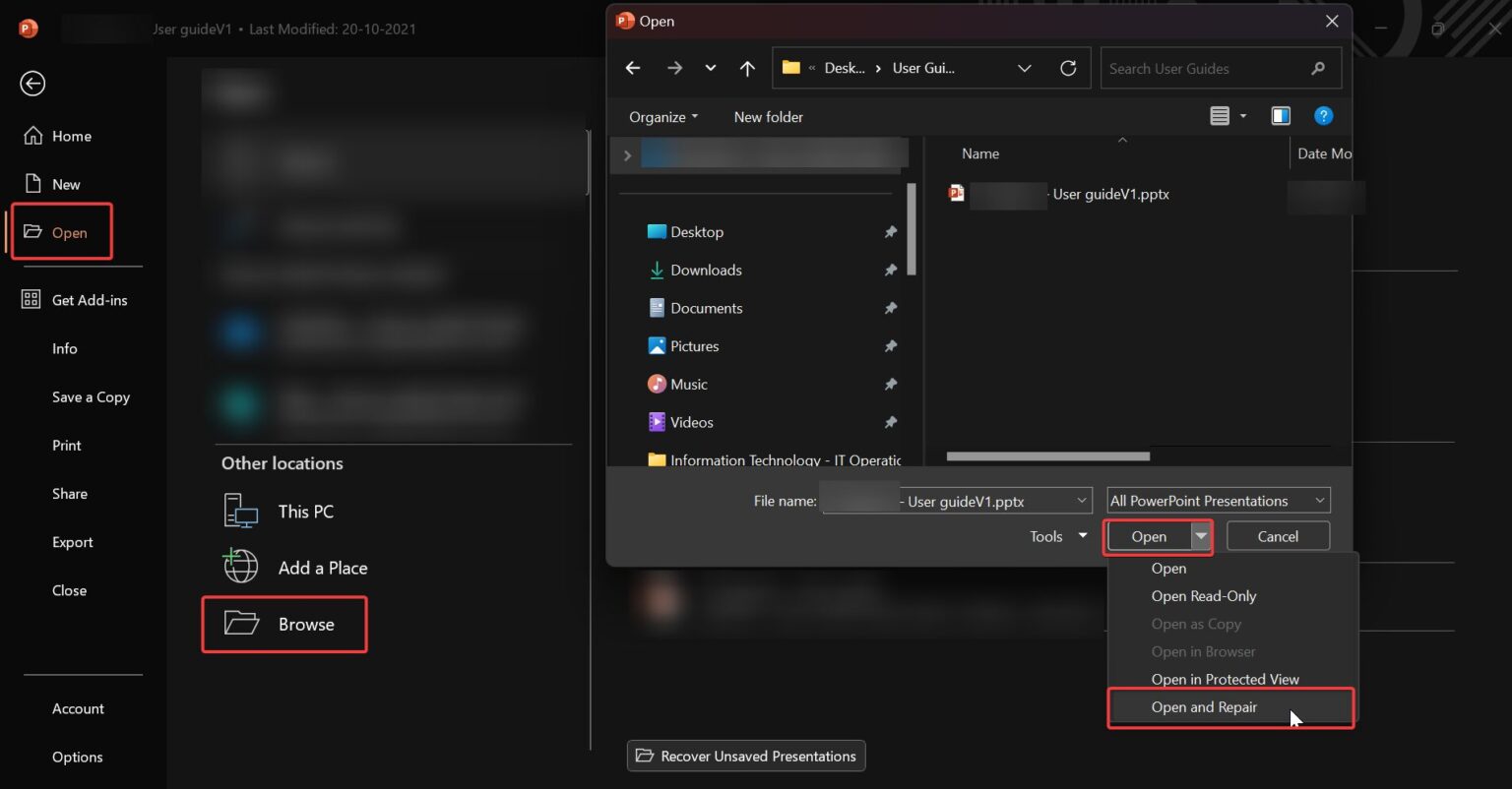Go forward in the Open dialog
This screenshot has width=1512, height=789.
point(674,68)
